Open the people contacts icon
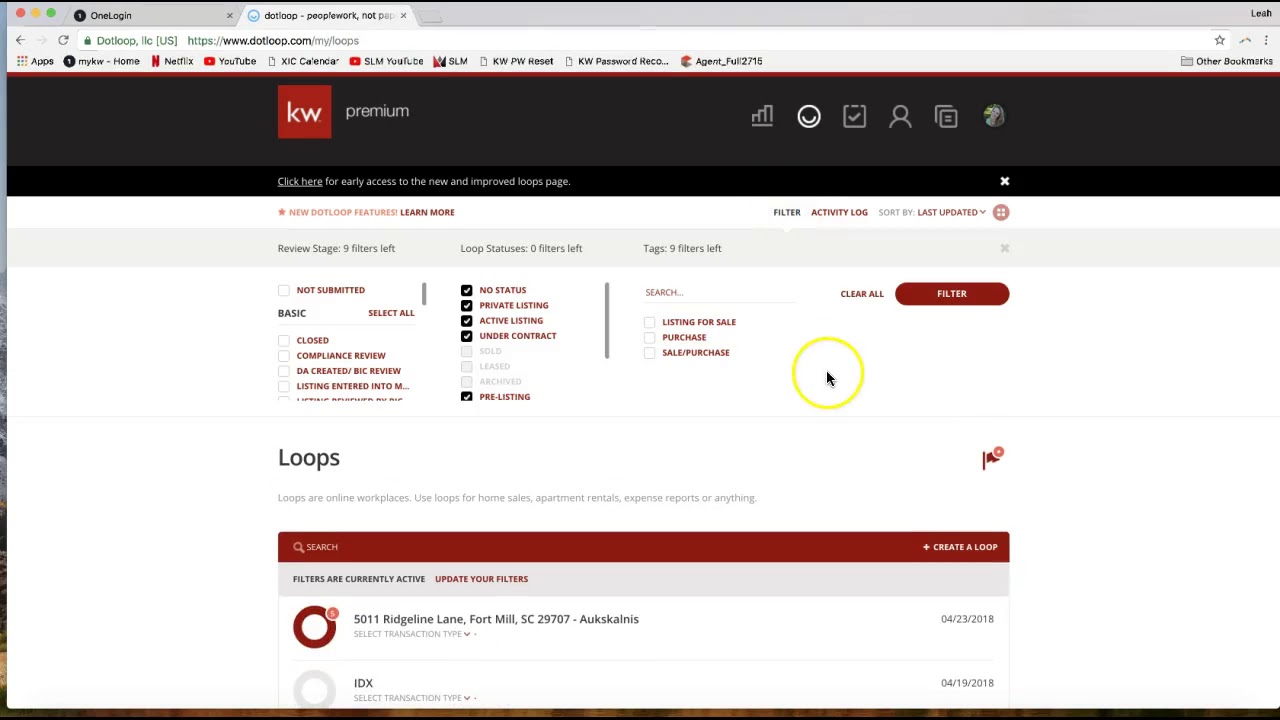This screenshot has height=720, width=1280. (900, 116)
